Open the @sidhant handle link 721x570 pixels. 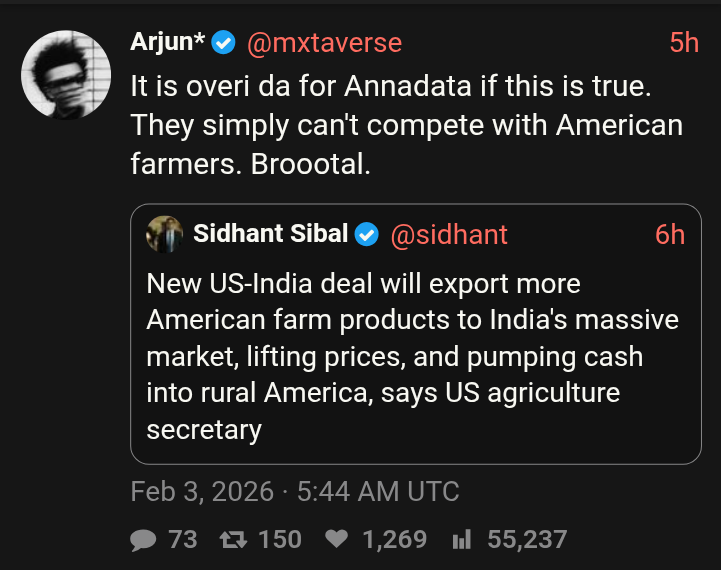pos(448,234)
